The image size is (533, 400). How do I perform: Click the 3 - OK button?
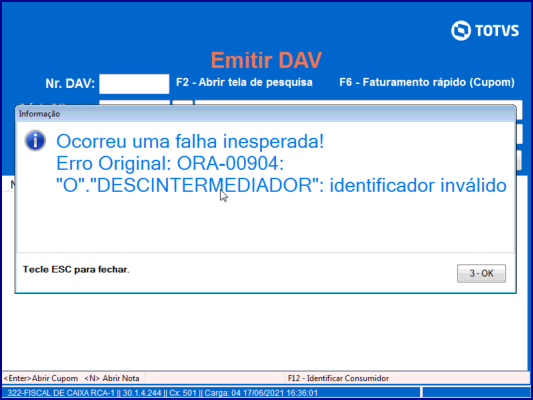(481, 274)
